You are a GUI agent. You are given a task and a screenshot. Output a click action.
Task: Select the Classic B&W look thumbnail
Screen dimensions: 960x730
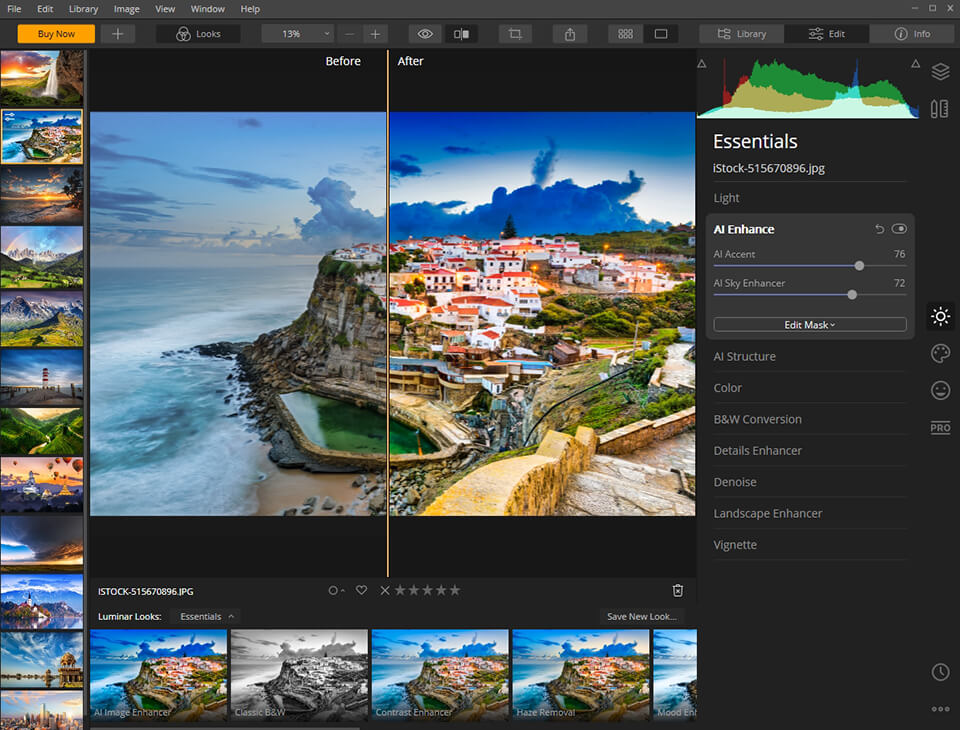pyautogui.click(x=299, y=673)
